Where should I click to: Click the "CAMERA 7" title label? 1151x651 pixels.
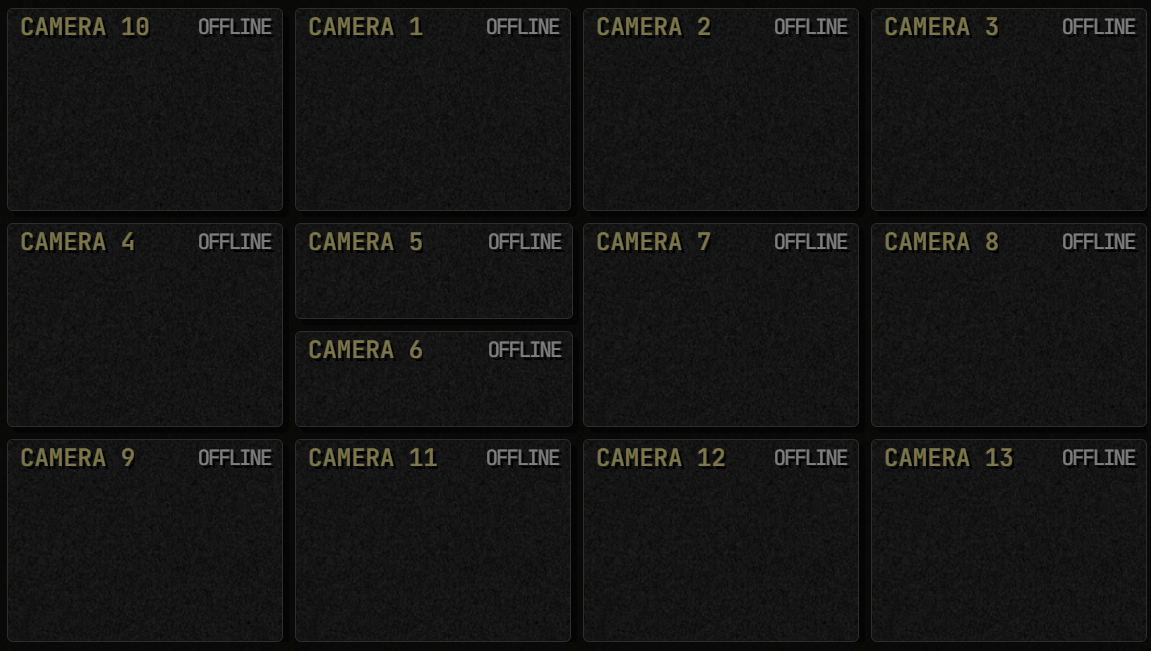(x=653, y=242)
